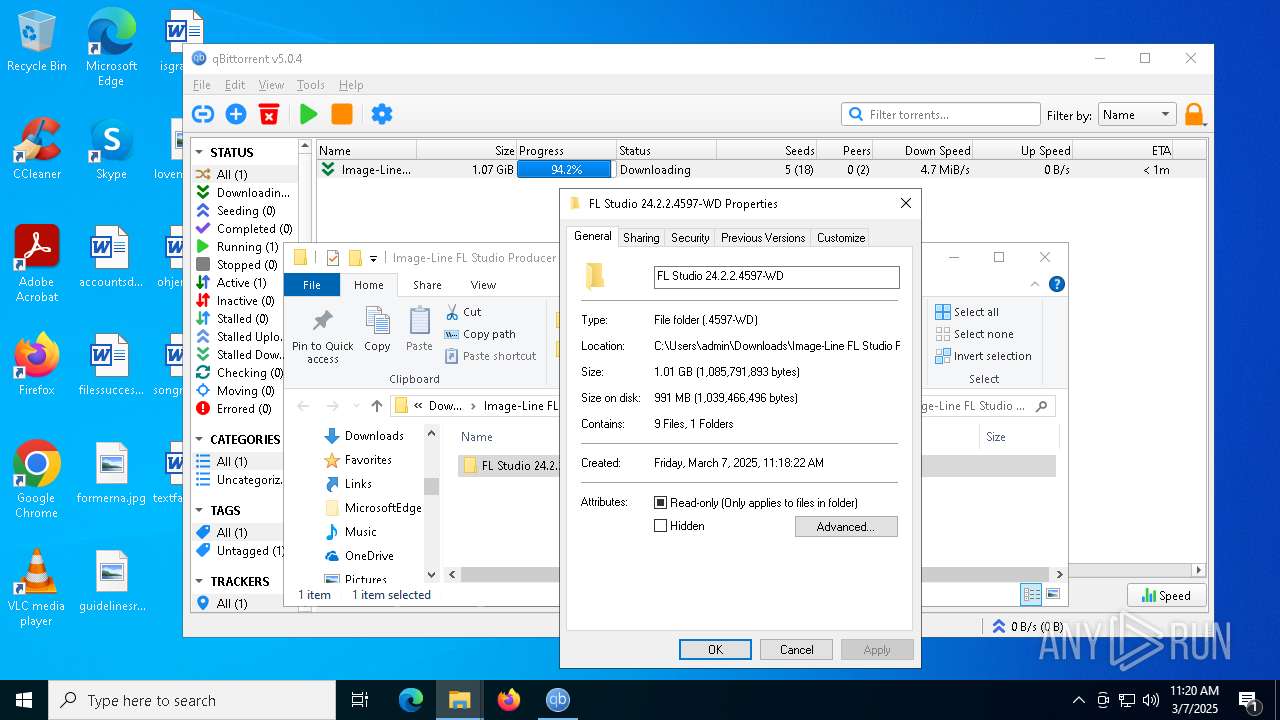Click the search magnifier in Explorer search box

pos(1042,406)
